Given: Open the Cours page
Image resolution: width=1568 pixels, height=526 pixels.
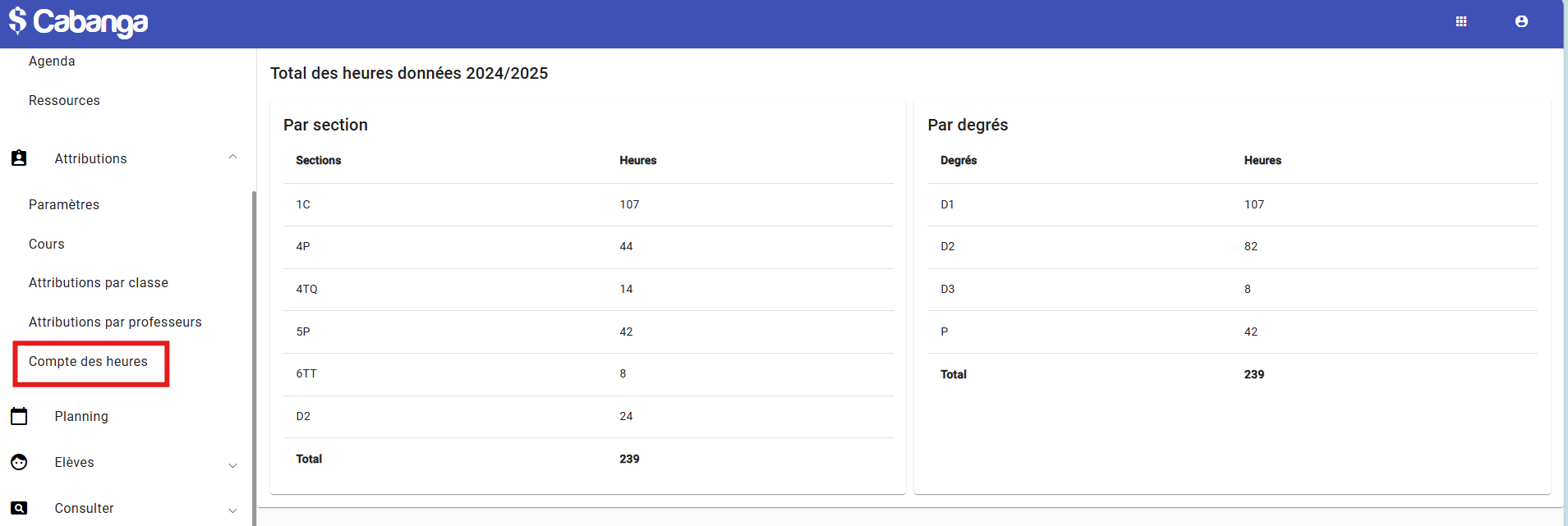Looking at the screenshot, I should (47, 245).
